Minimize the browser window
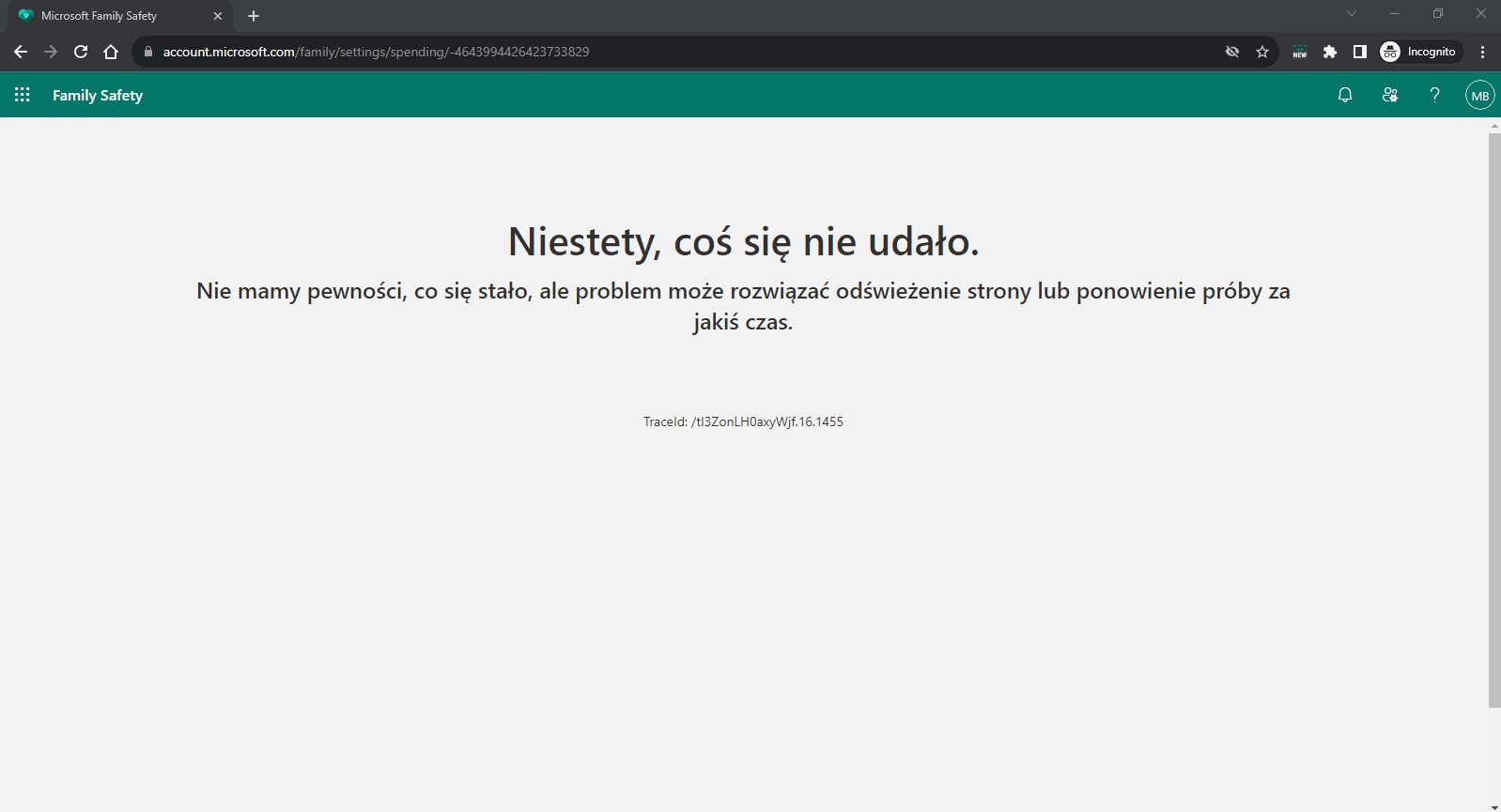 [1395, 13]
